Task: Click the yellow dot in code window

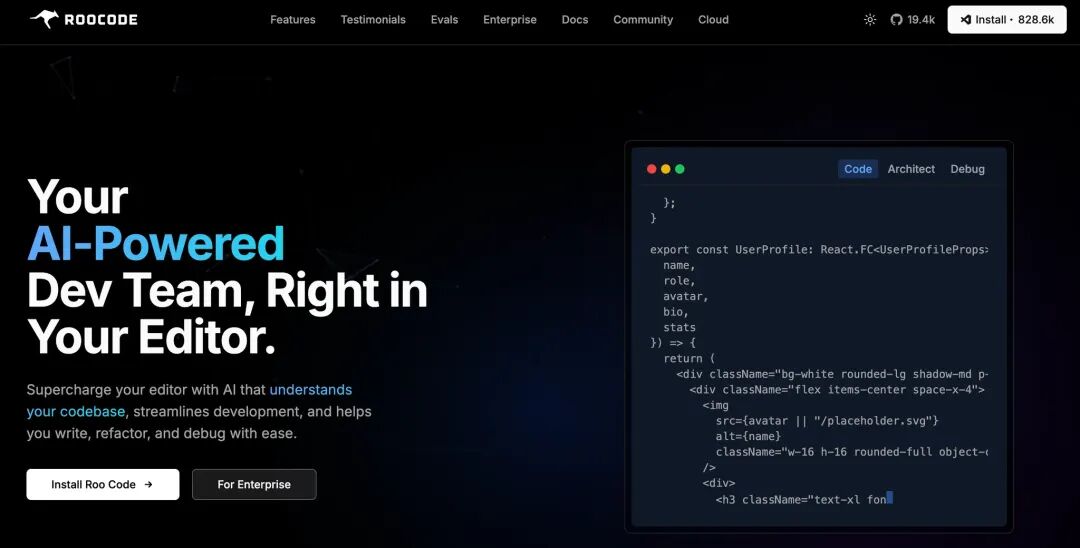Action: coord(665,169)
